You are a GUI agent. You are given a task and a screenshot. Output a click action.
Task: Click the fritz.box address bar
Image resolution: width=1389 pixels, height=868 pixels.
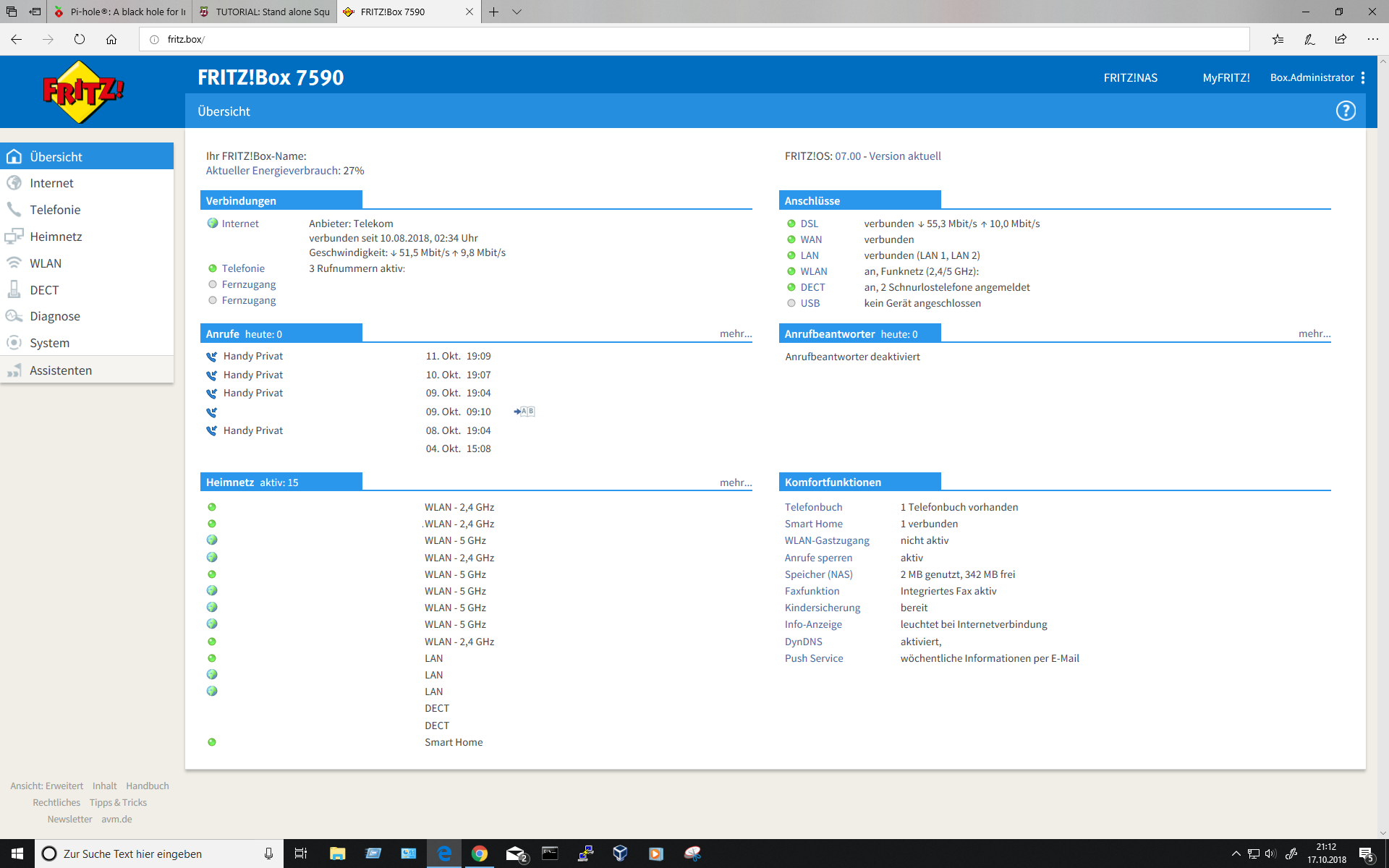point(694,39)
